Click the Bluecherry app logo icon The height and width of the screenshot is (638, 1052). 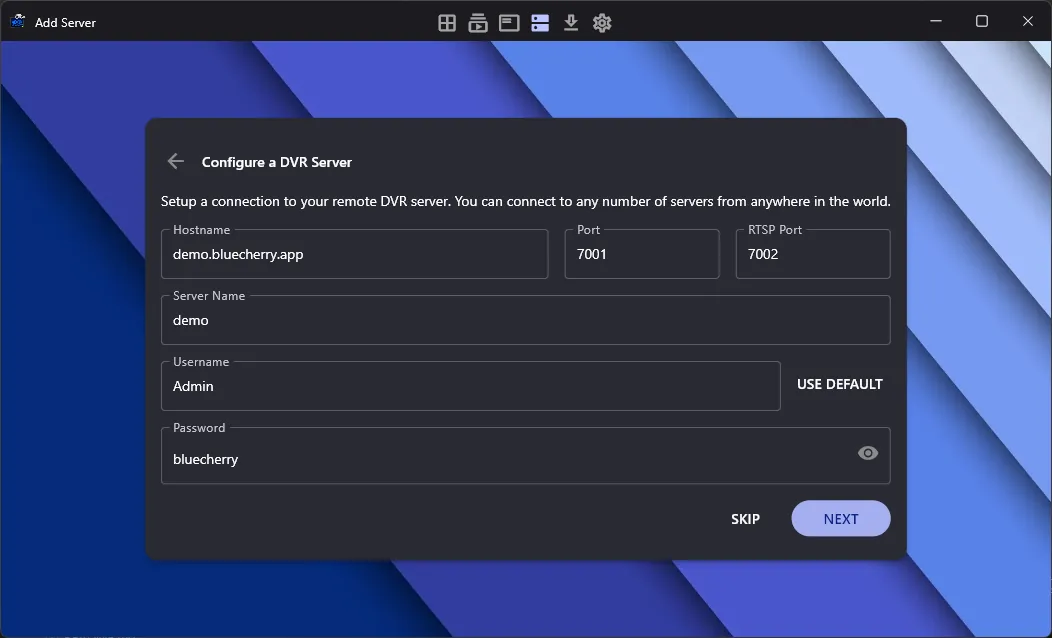17,21
